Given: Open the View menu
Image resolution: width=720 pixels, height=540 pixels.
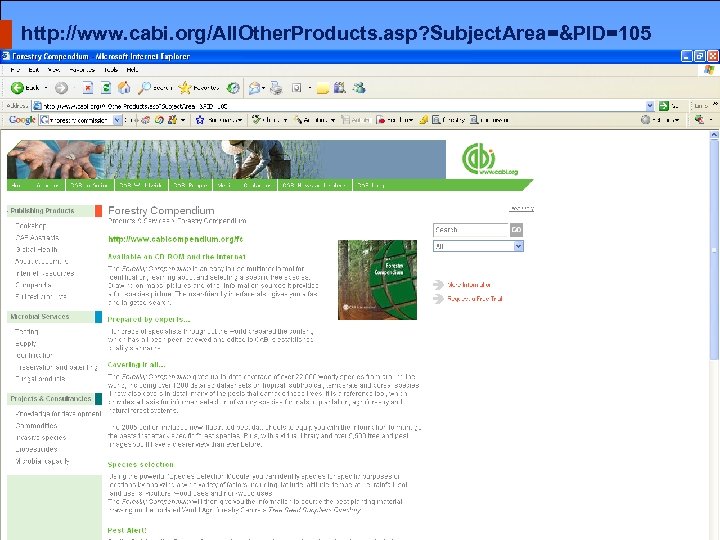Looking at the screenshot, I should pos(54,70).
